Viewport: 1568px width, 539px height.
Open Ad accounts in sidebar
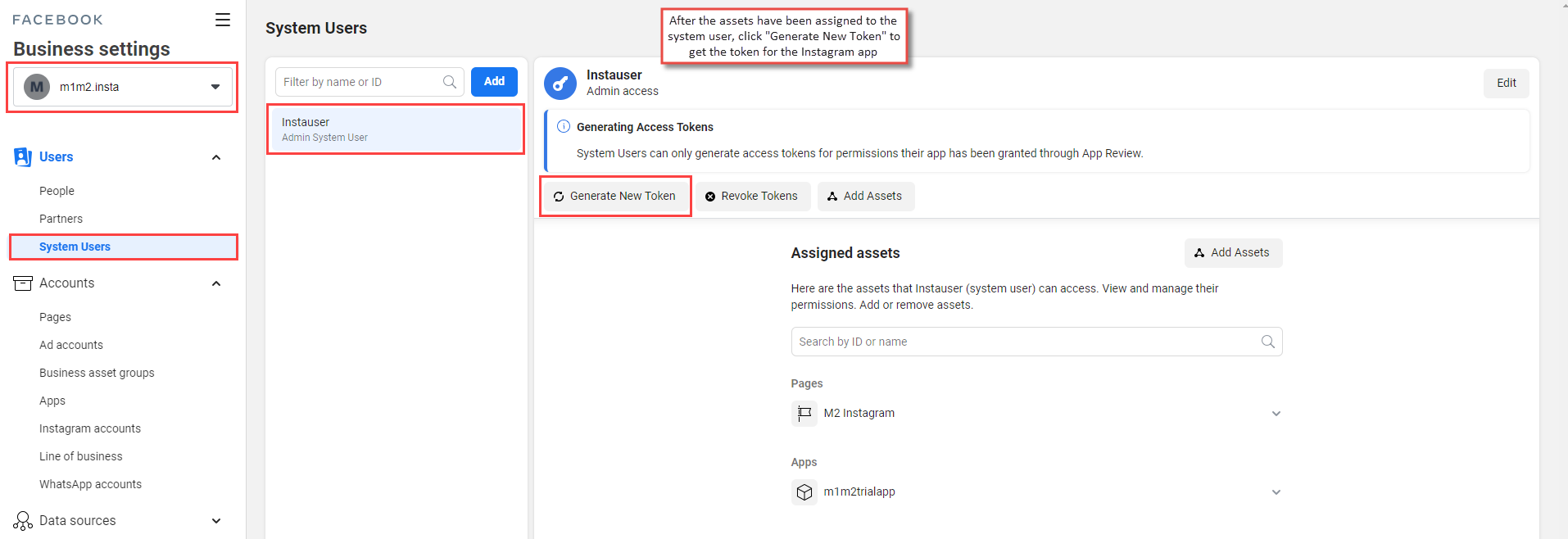pos(71,345)
